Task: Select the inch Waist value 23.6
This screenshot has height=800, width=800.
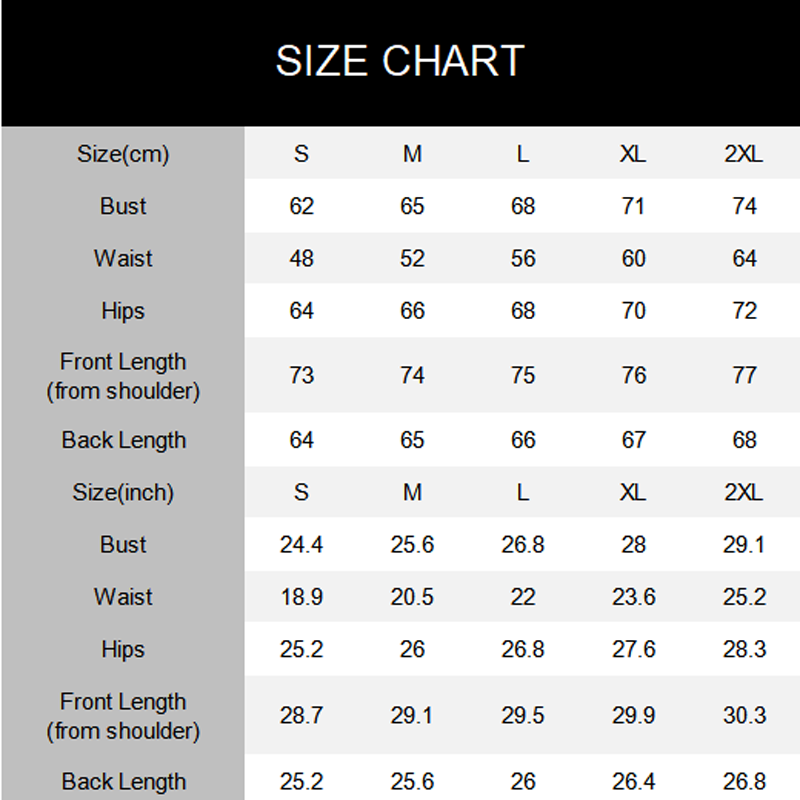Action: pyautogui.click(x=633, y=597)
